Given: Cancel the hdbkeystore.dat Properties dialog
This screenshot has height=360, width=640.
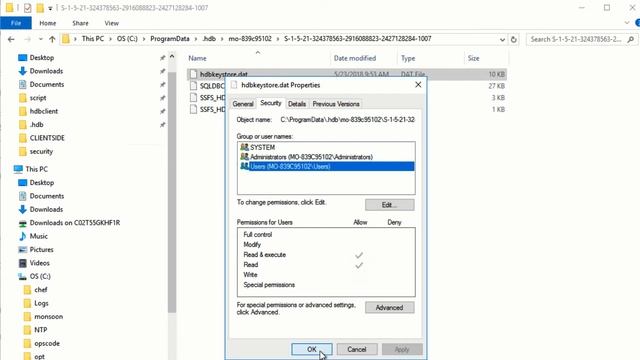Looking at the screenshot, I should click(356, 349).
